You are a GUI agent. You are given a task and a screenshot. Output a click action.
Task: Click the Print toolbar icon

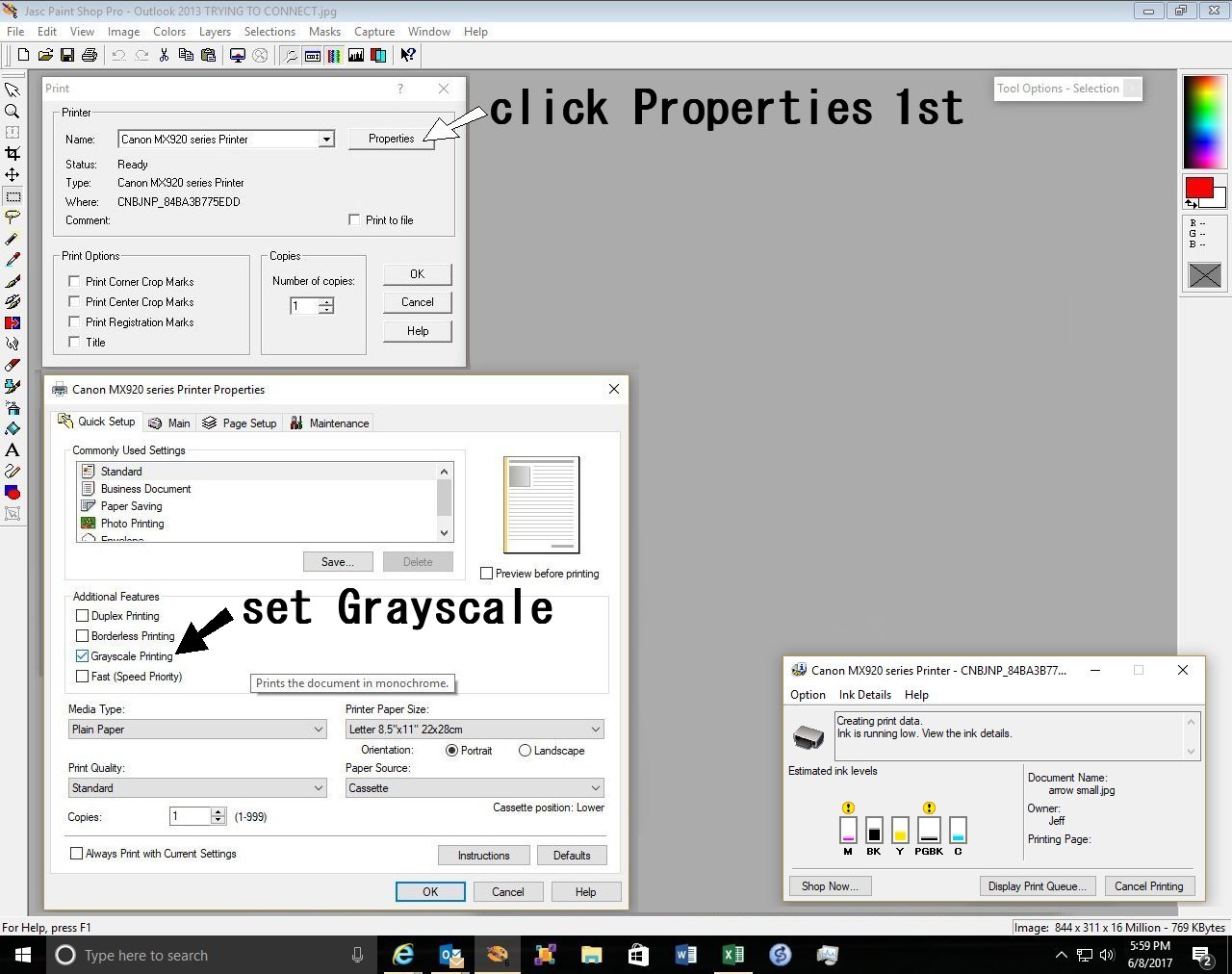click(x=90, y=56)
